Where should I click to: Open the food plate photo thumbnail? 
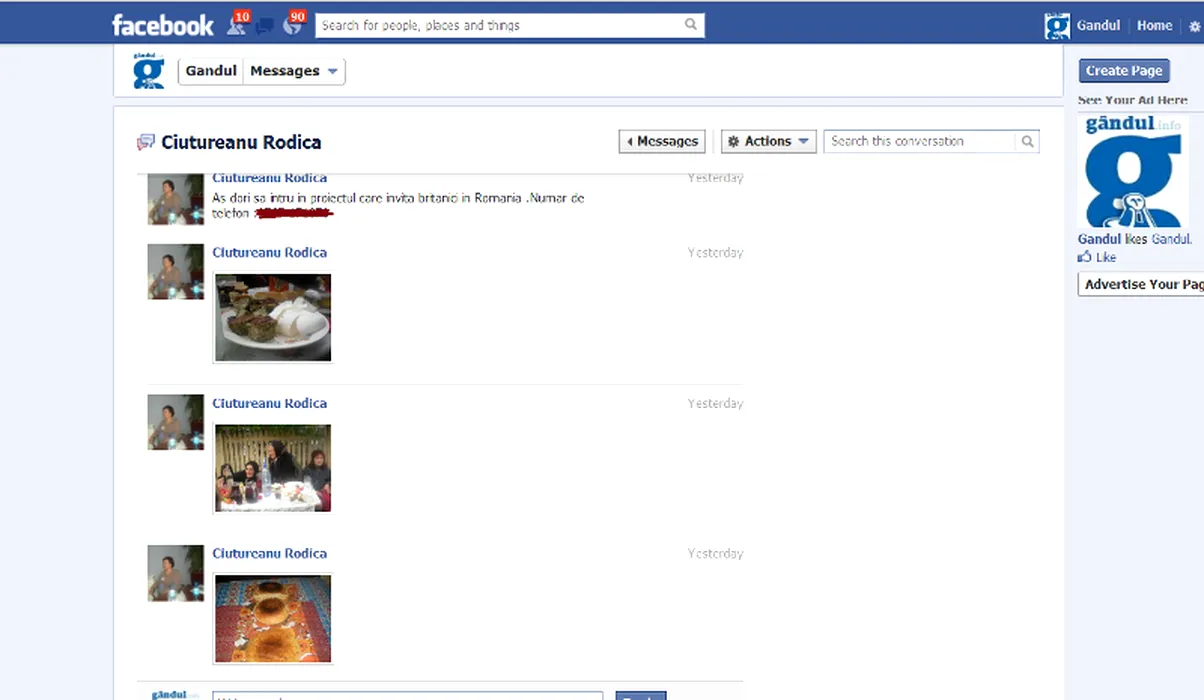click(273, 317)
